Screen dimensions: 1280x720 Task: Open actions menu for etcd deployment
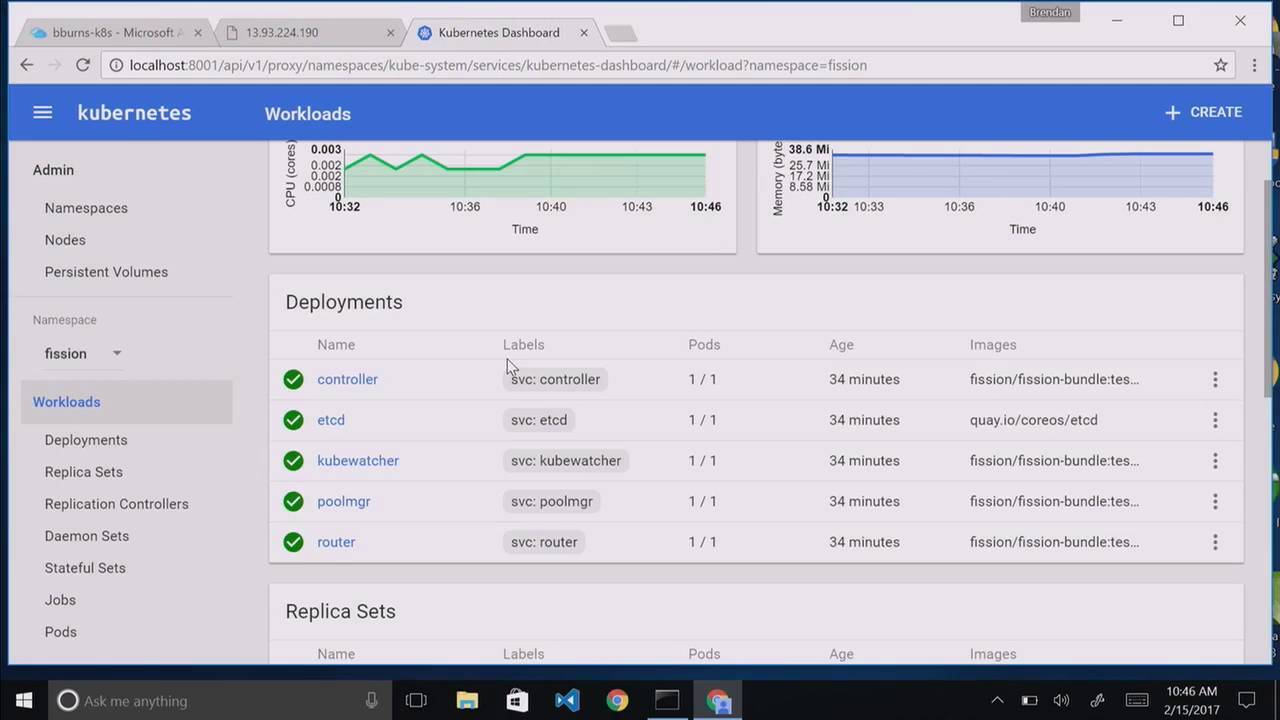pyautogui.click(x=1215, y=420)
